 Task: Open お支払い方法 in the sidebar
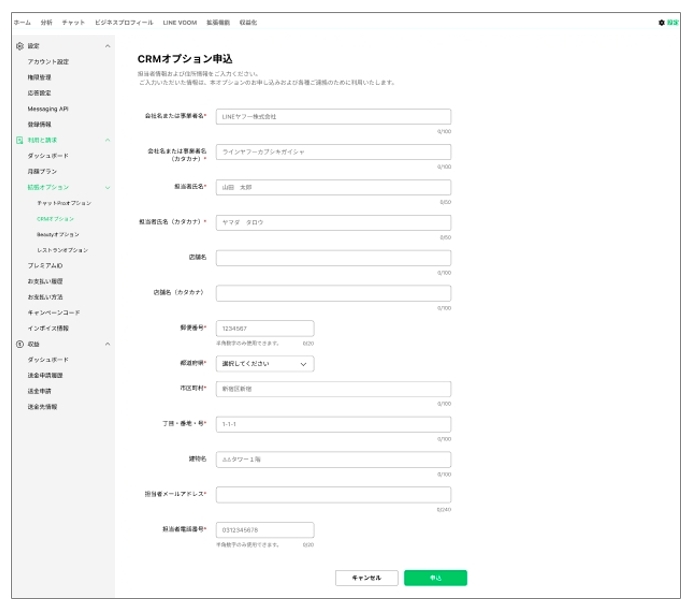coord(45,297)
